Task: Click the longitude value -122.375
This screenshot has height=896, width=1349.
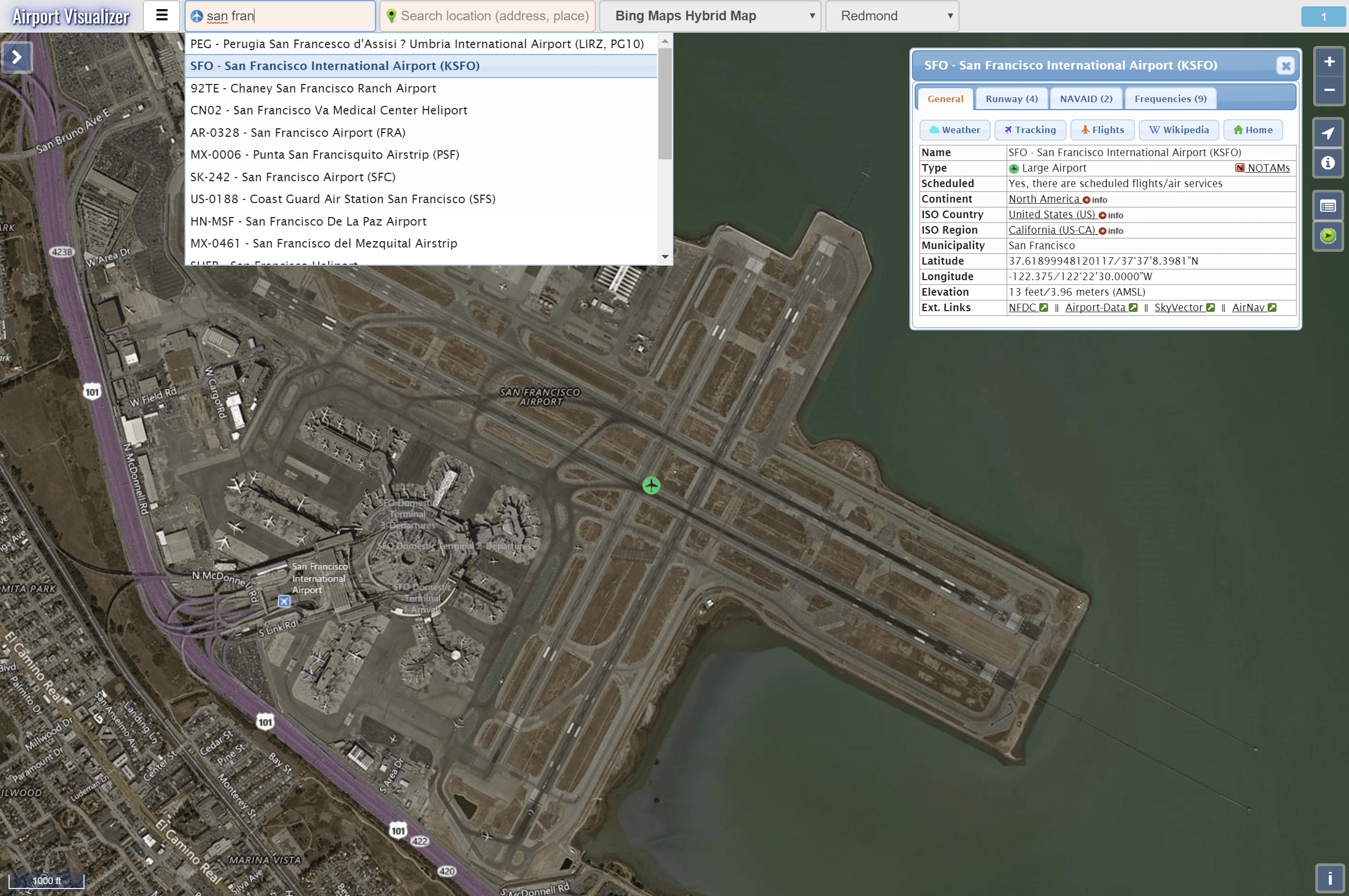Action: [1030, 276]
